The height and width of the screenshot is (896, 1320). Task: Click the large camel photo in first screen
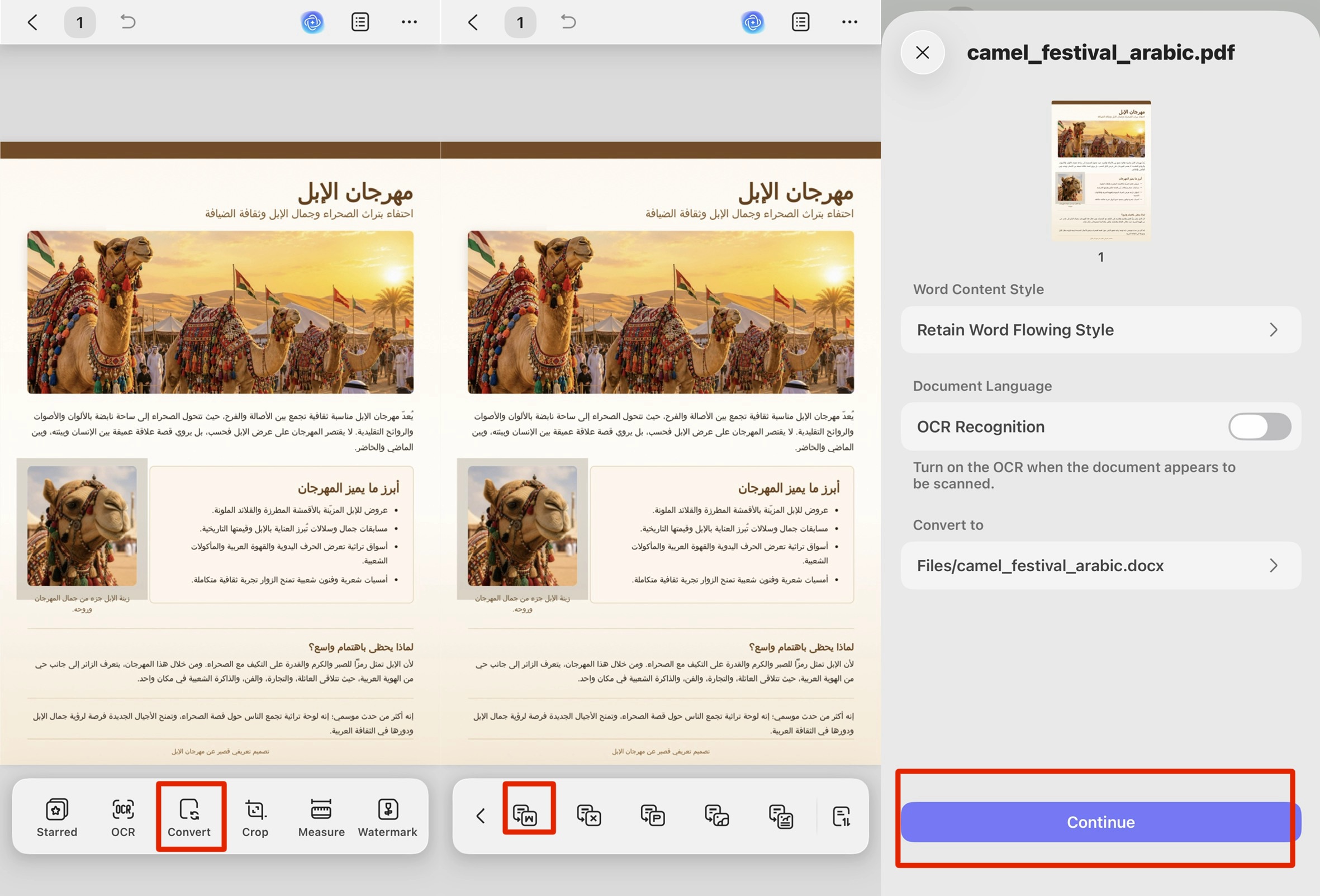(x=220, y=312)
